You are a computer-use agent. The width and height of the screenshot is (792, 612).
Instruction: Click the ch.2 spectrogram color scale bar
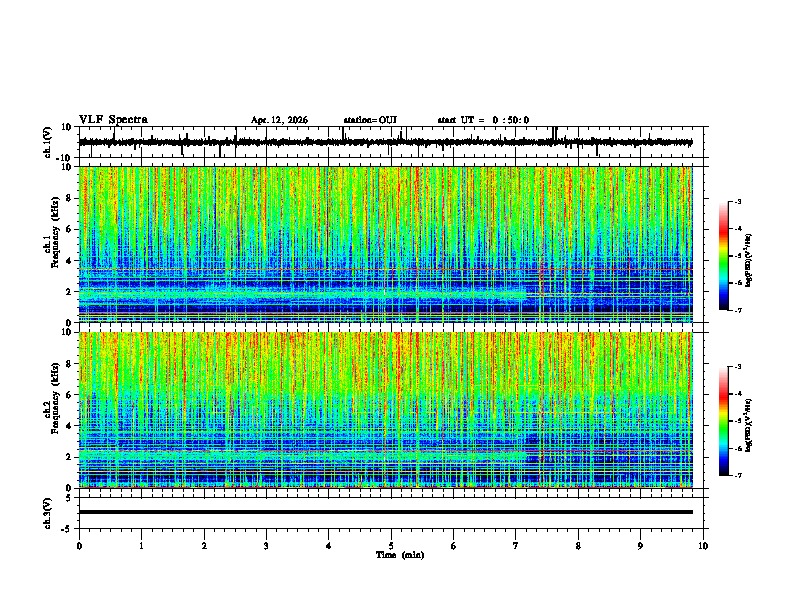pos(724,421)
